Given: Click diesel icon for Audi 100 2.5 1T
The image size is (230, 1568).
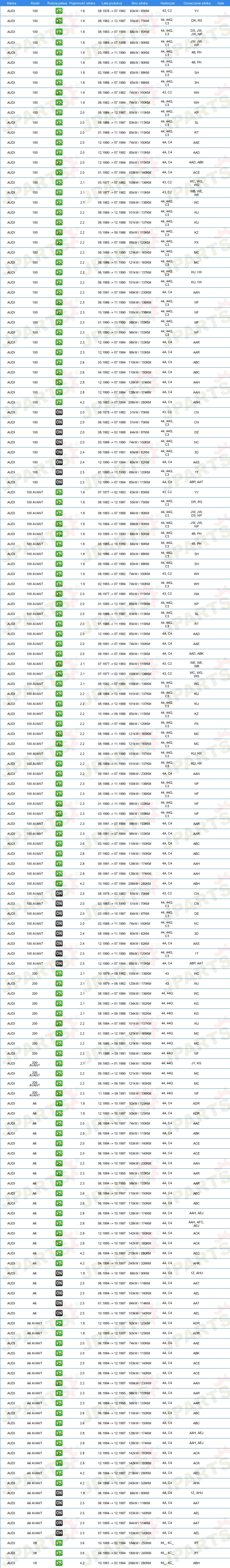Looking at the screenshot, I should pyautogui.click(x=59, y=472).
